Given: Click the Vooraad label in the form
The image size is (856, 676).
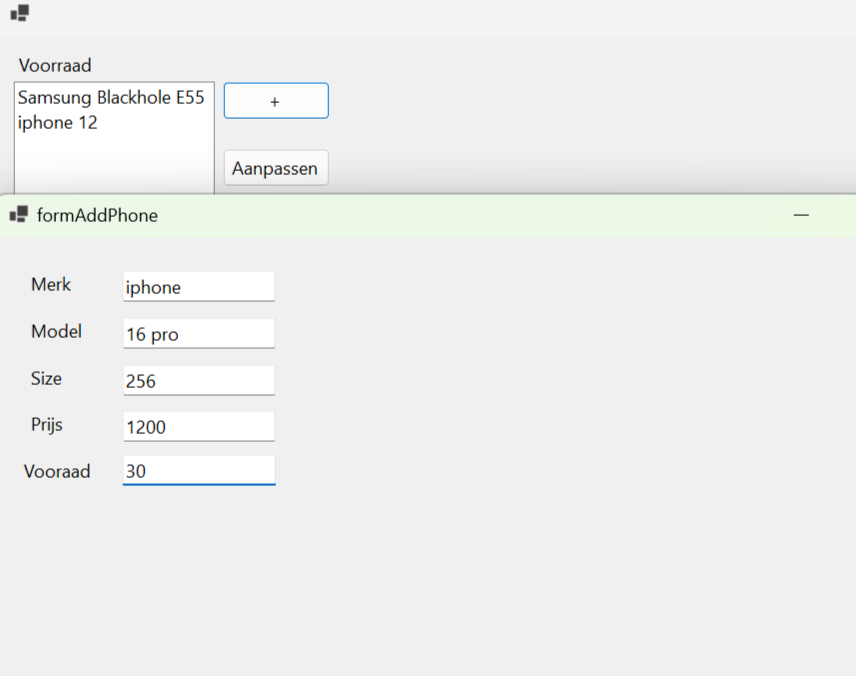Looking at the screenshot, I should point(57,471).
